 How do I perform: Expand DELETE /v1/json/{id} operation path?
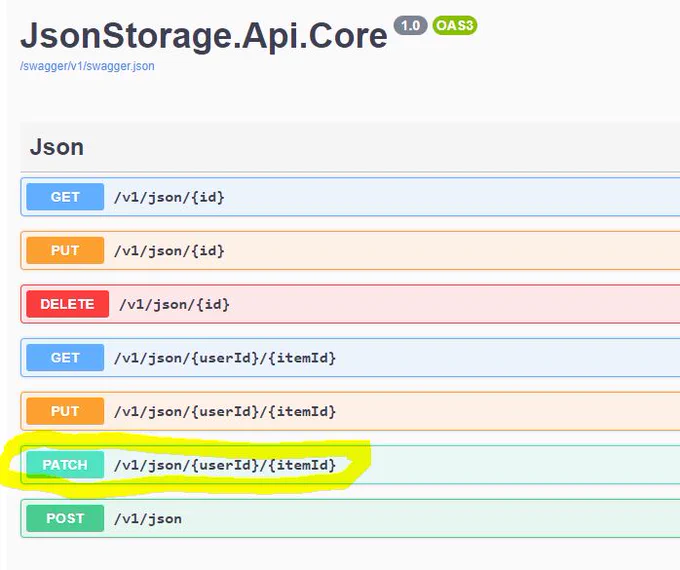[174, 305]
